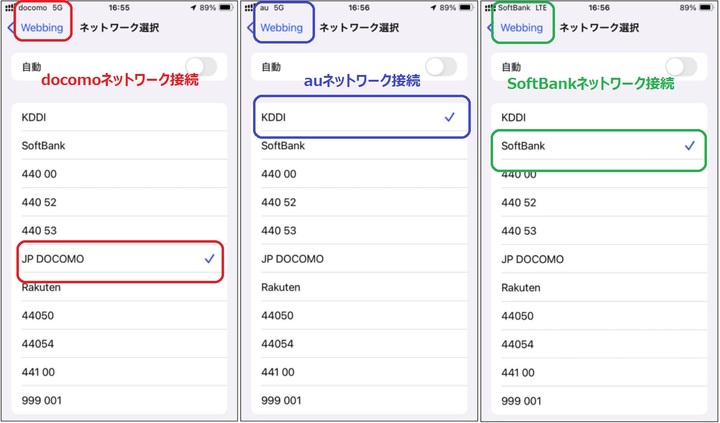720x423 pixels.
Task: Choose 440 52 in au screen
Action: pyautogui.click(x=359, y=202)
